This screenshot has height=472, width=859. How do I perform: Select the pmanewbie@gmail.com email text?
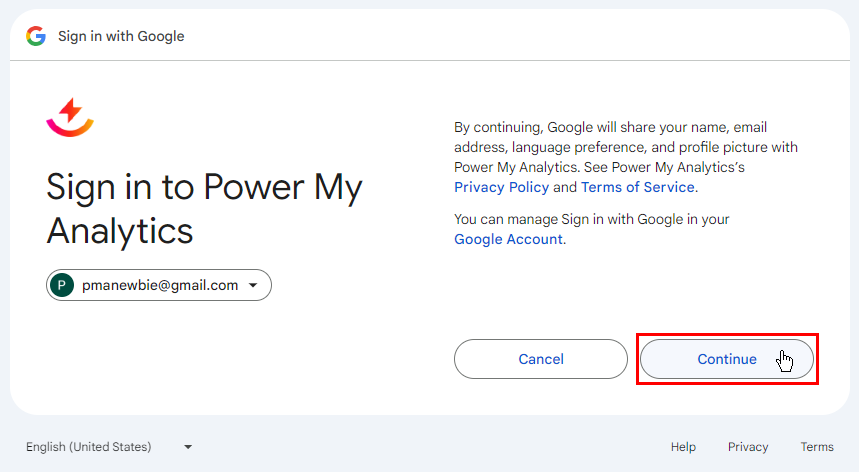click(160, 285)
